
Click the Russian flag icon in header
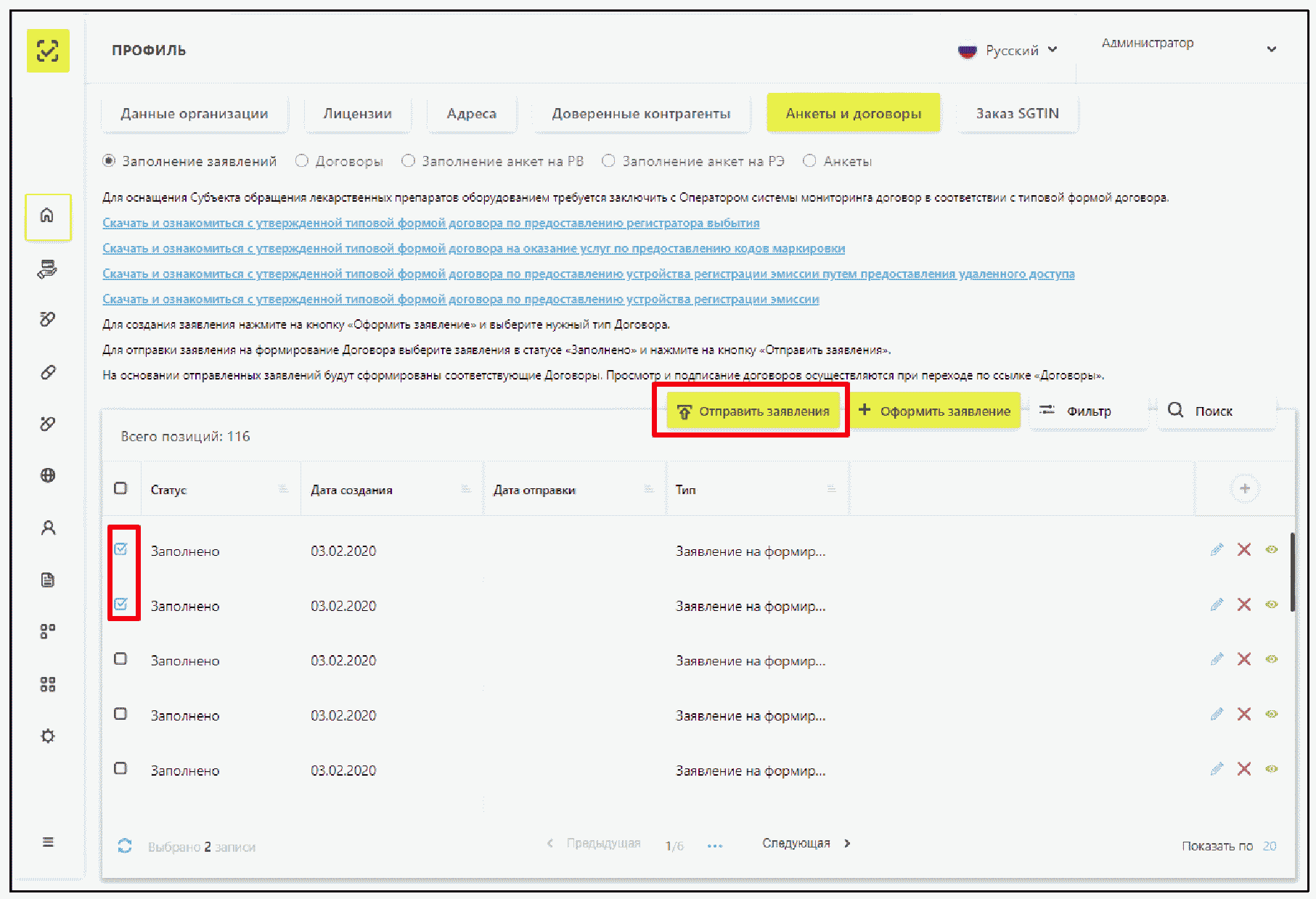(x=967, y=51)
